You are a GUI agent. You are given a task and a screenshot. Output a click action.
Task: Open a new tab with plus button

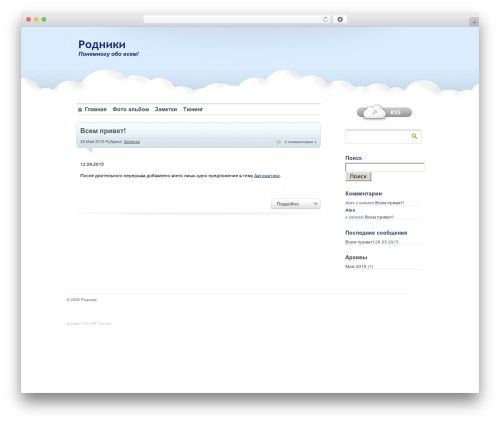(x=474, y=22)
